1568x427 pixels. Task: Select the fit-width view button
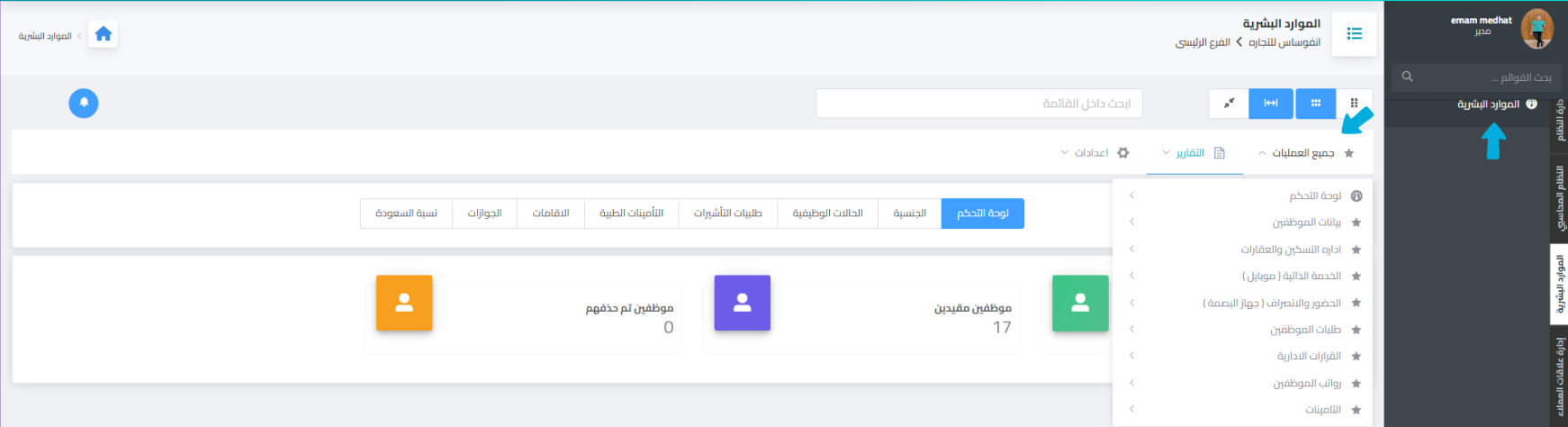click(1271, 104)
